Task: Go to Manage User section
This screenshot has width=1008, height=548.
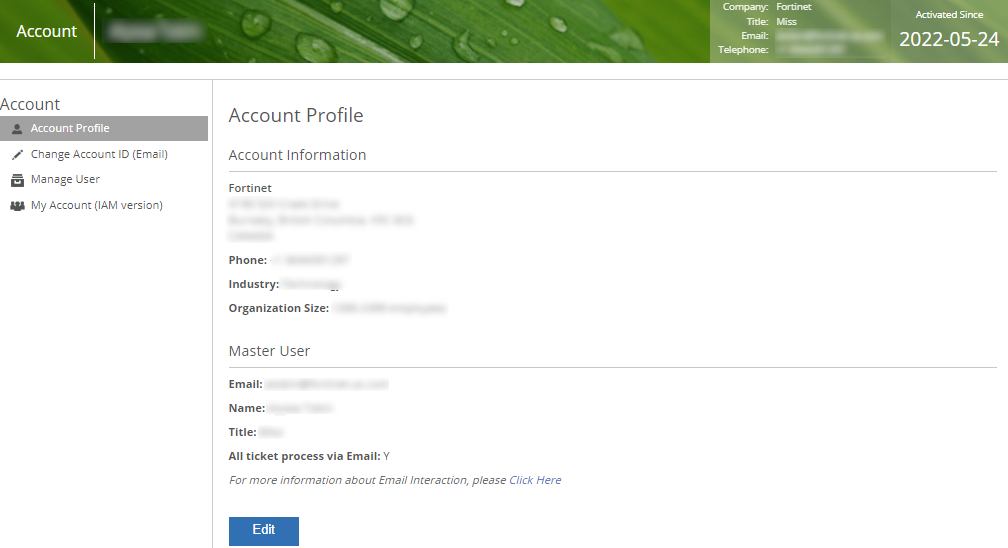Action: tap(65, 180)
